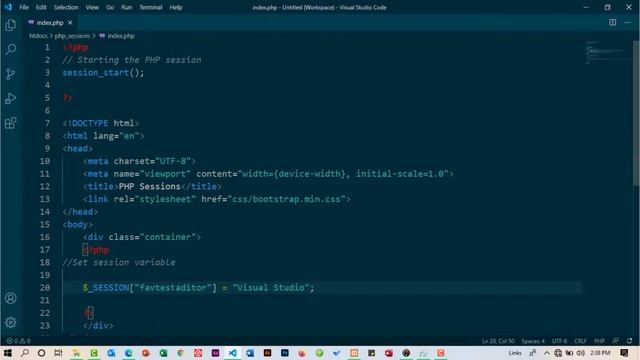Open Extensions view

tap(11, 123)
